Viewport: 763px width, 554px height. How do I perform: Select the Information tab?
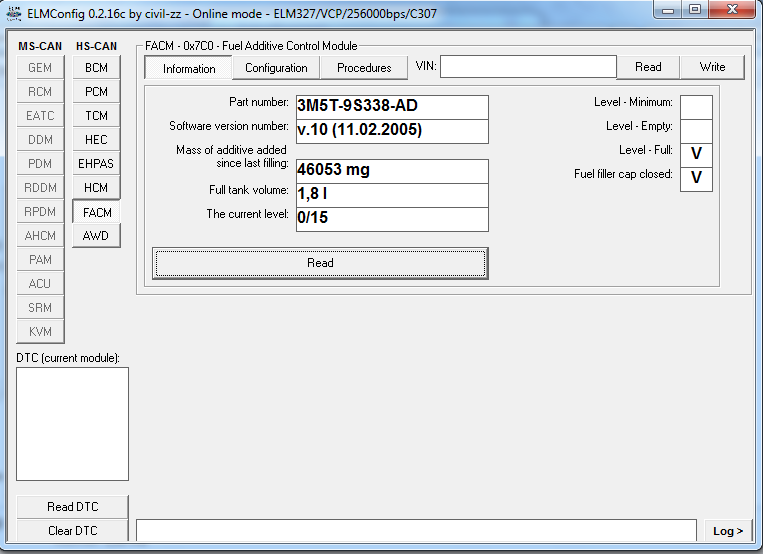(189, 68)
